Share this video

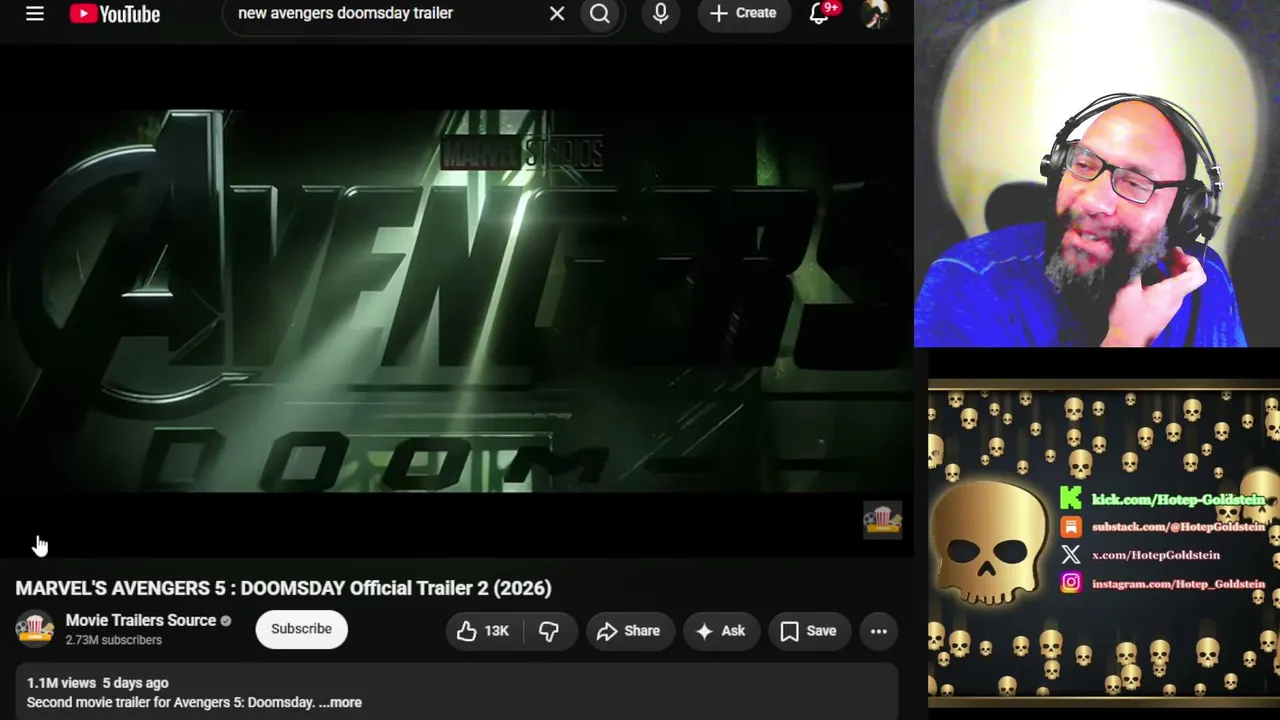(x=629, y=631)
